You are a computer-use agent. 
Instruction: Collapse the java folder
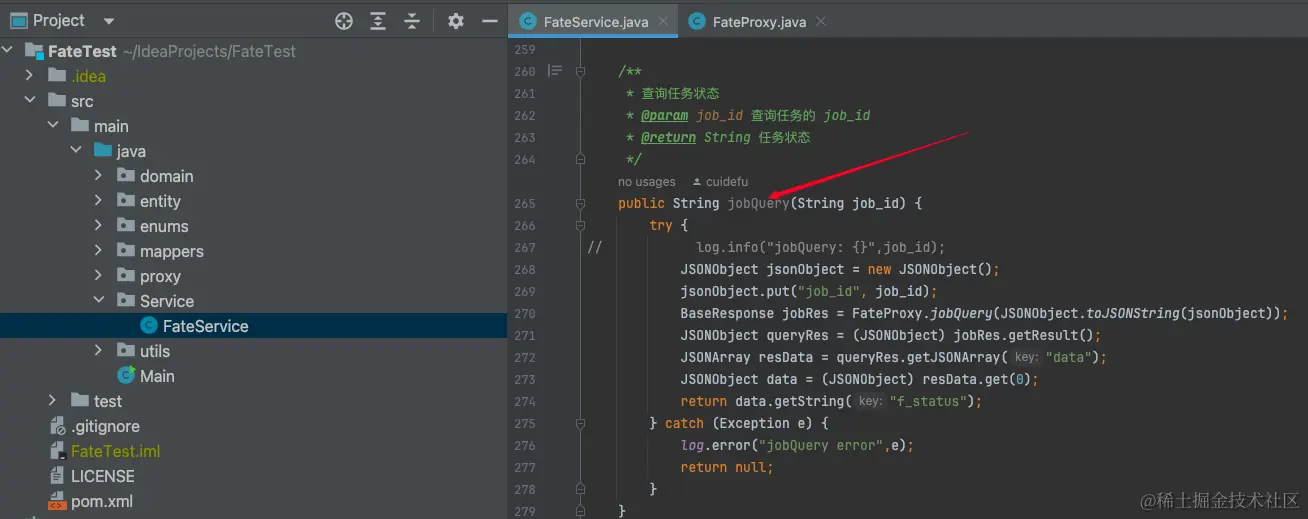pyautogui.click(x=75, y=151)
